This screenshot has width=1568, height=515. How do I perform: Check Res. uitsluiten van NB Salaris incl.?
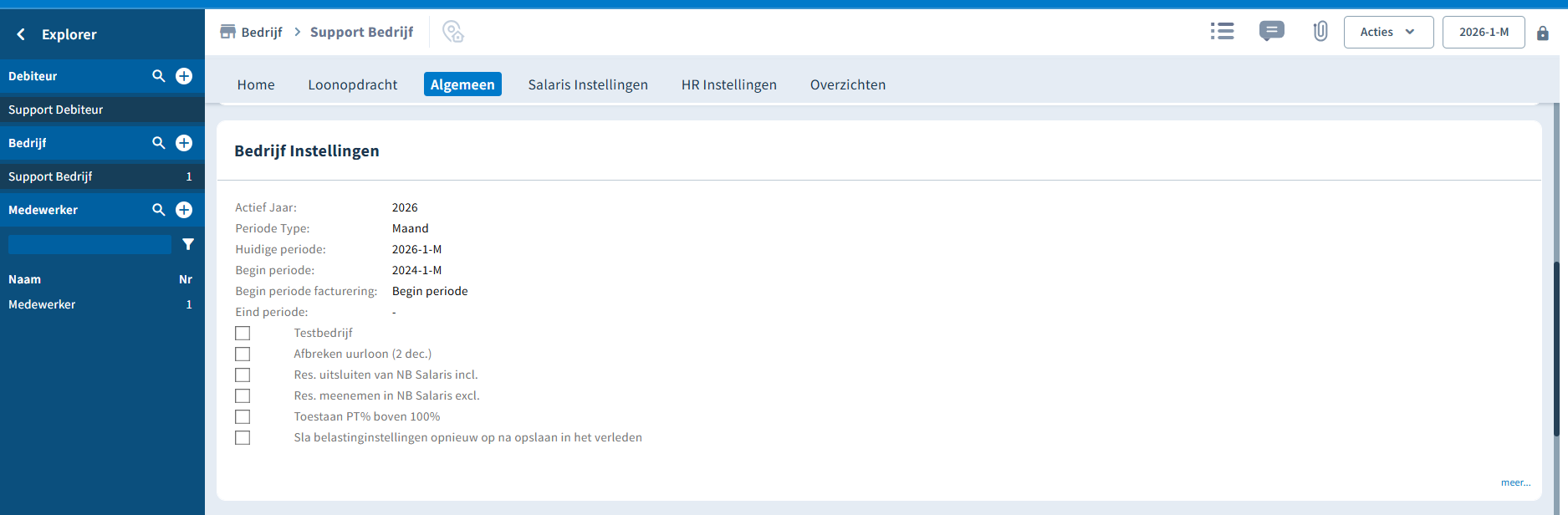(x=243, y=375)
